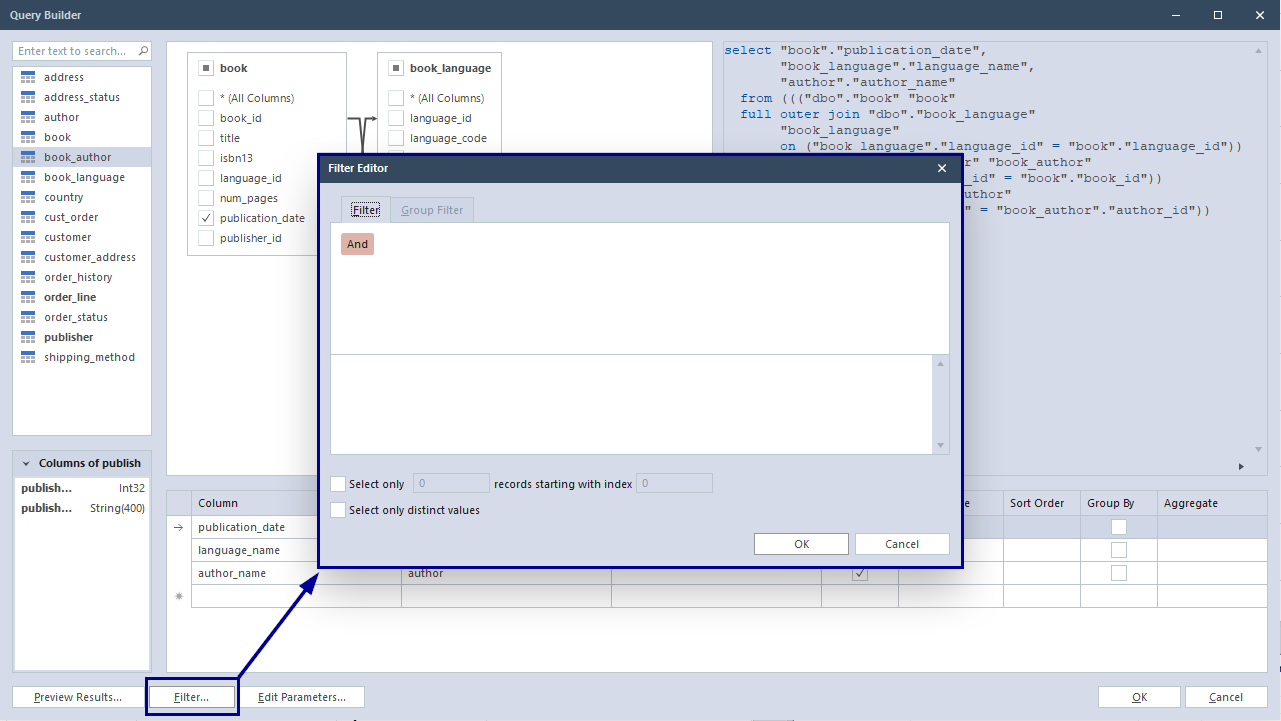The width and height of the screenshot is (1281, 721).
Task: Click the starting index input field
Action: [x=674, y=484]
